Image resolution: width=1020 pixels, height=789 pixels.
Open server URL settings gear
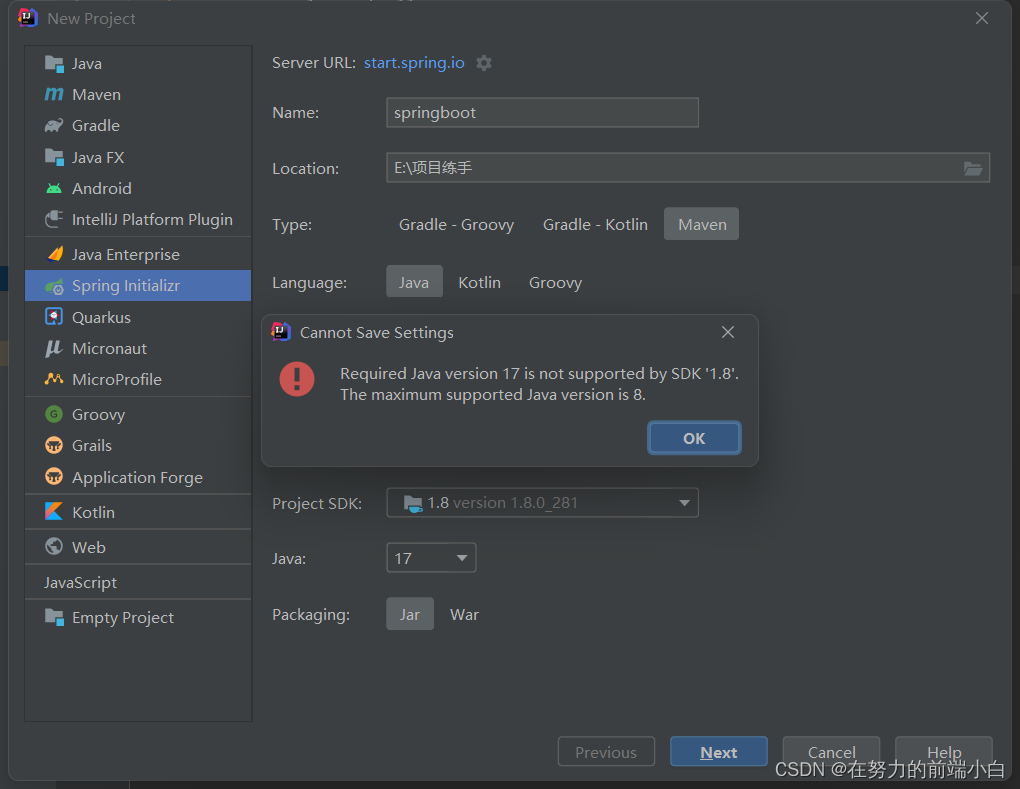[x=483, y=63]
